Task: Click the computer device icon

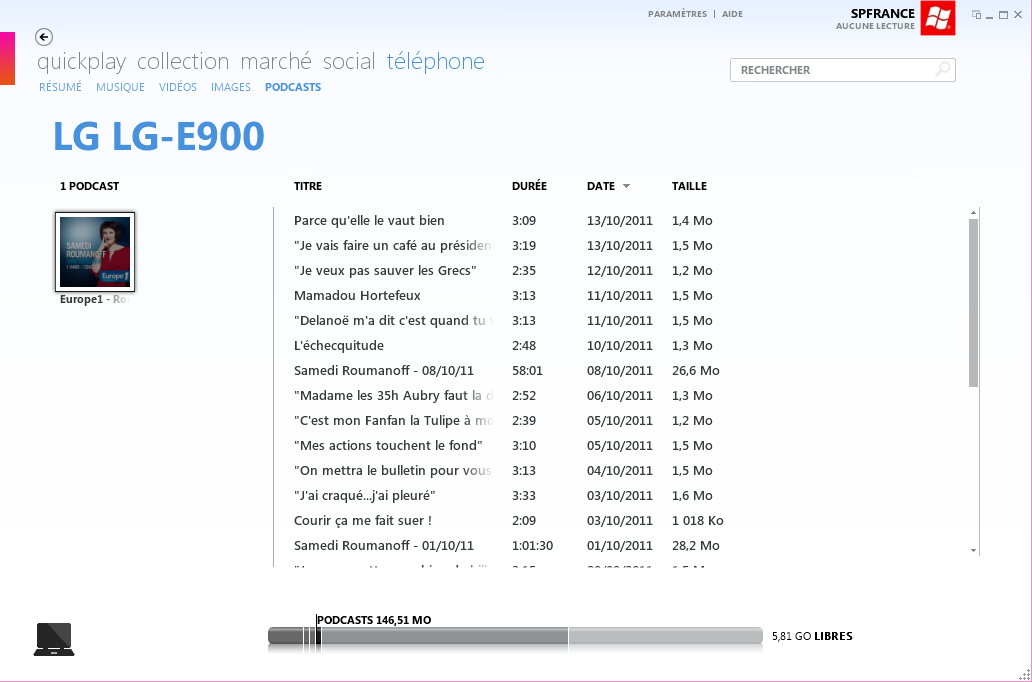Action: 54,639
